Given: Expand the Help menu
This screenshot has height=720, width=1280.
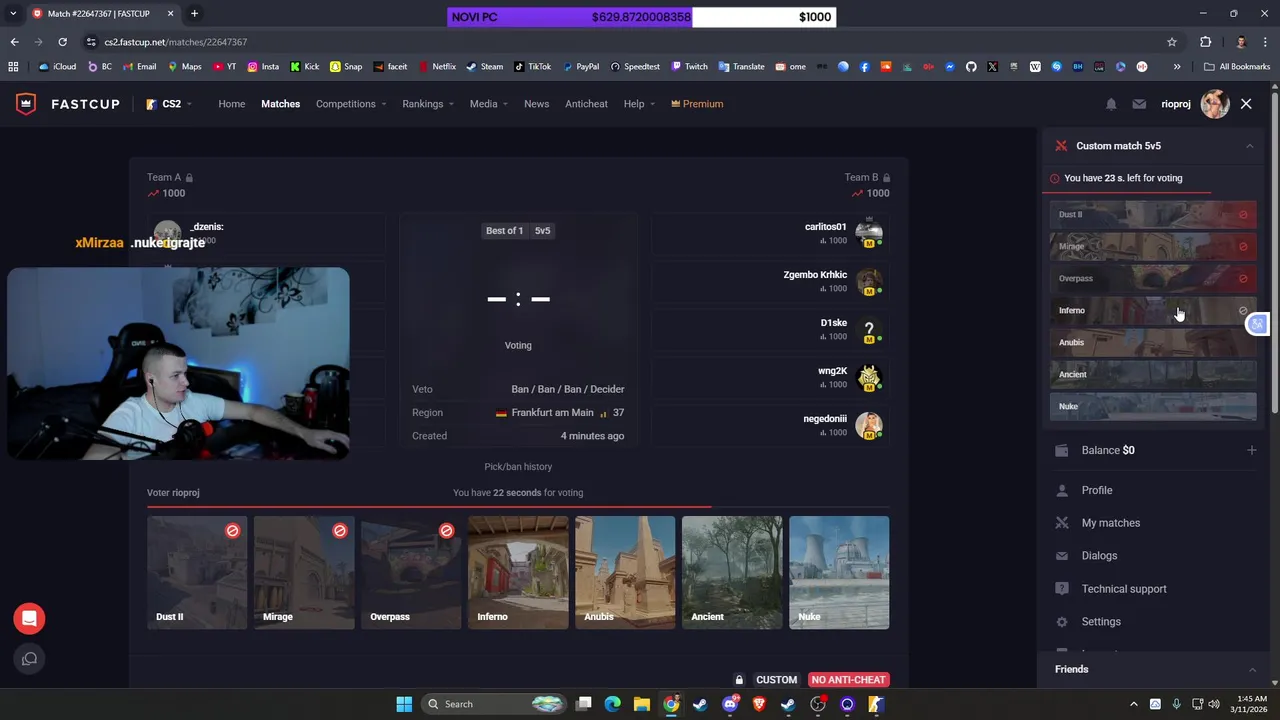Looking at the screenshot, I should coord(640,104).
